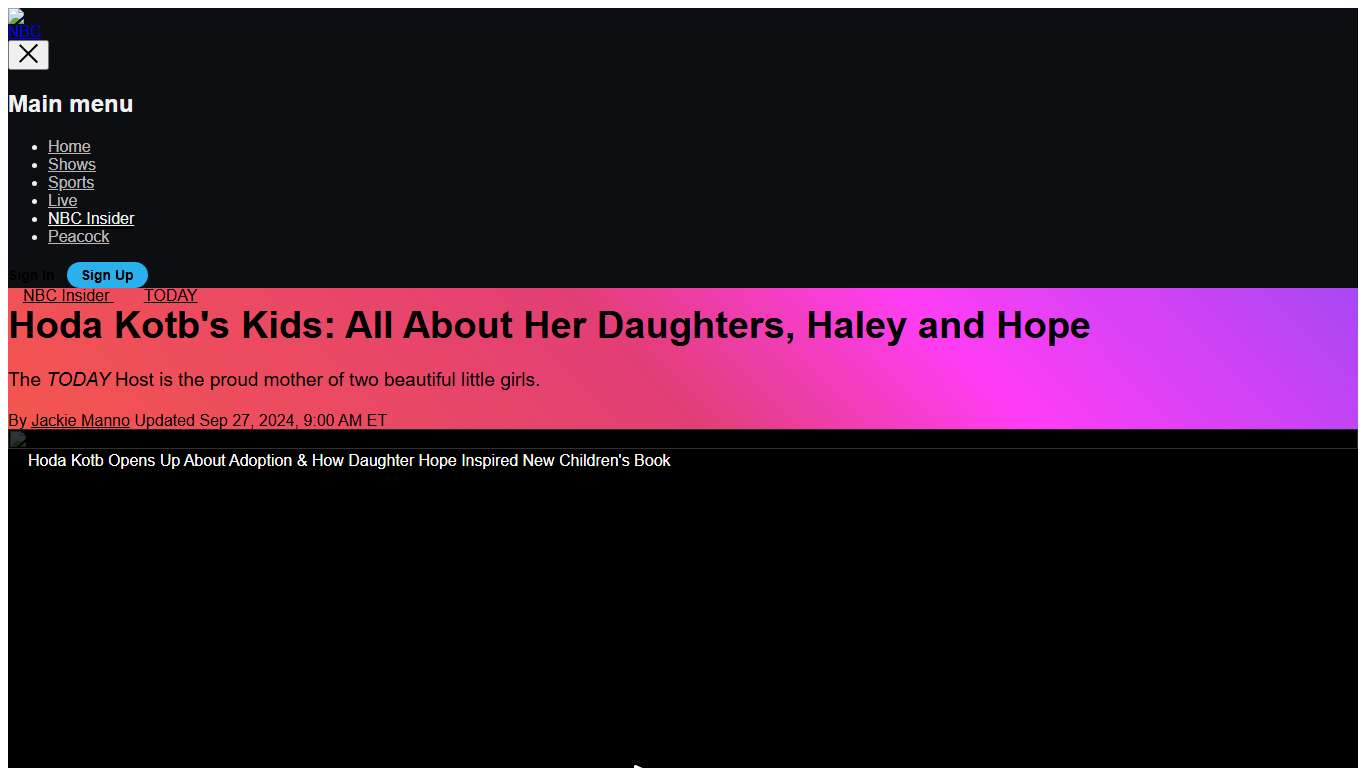Select NBC Insider in the main menu
Screen dimensions: 1366x768
91,218
